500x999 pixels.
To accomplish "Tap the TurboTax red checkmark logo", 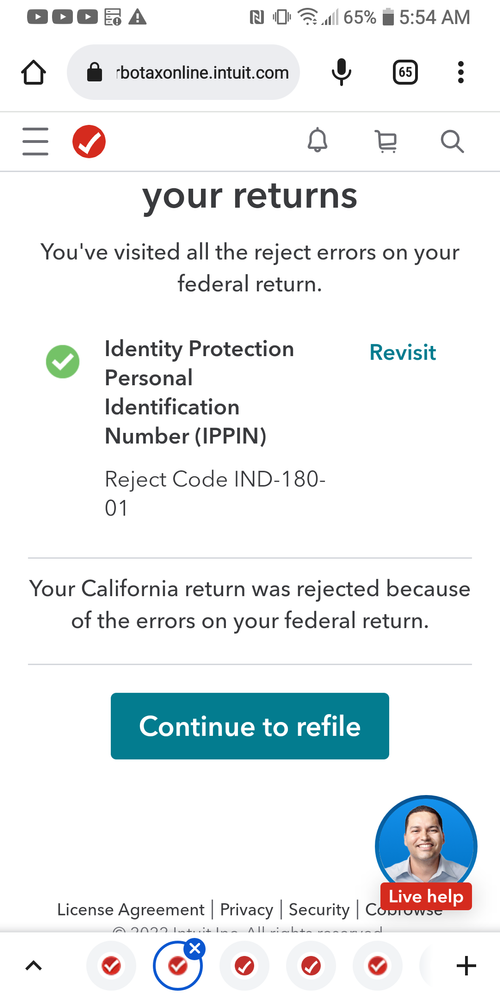I will [x=89, y=141].
